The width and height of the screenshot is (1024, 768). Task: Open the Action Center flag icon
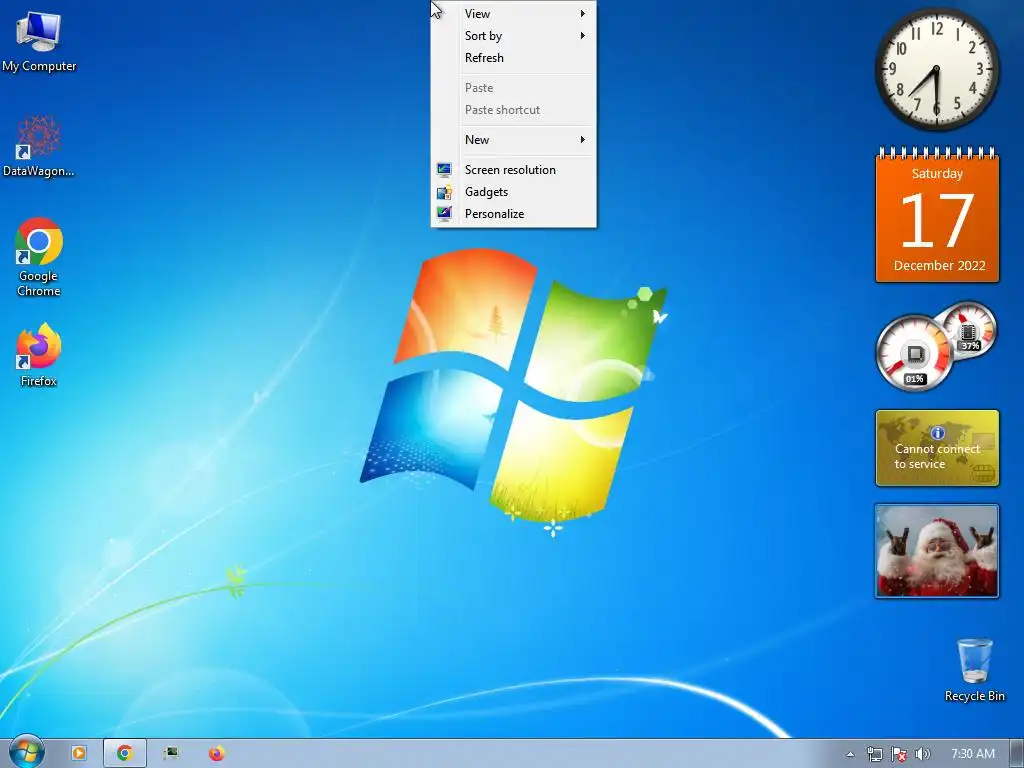pyautogui.click(x=899, y=754)
